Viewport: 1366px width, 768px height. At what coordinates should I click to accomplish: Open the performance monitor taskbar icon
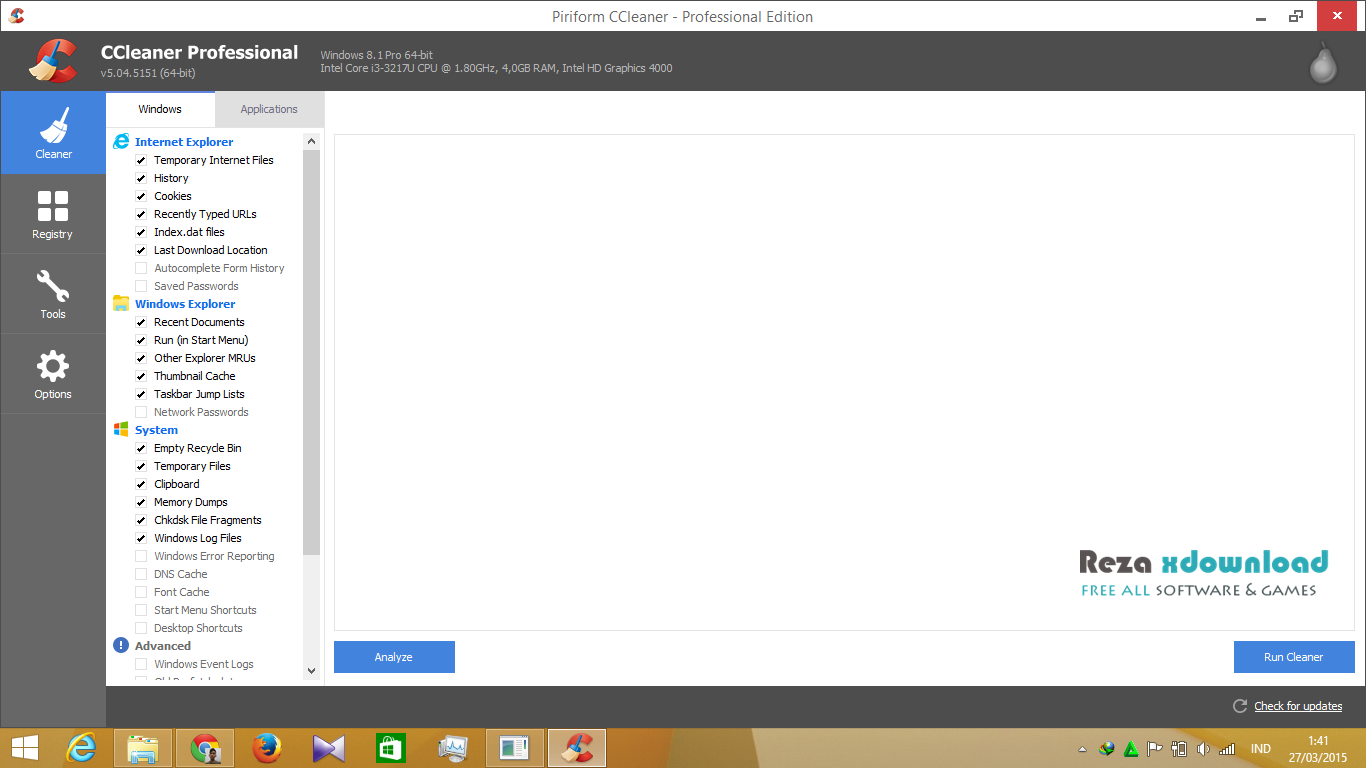(453, 748)
